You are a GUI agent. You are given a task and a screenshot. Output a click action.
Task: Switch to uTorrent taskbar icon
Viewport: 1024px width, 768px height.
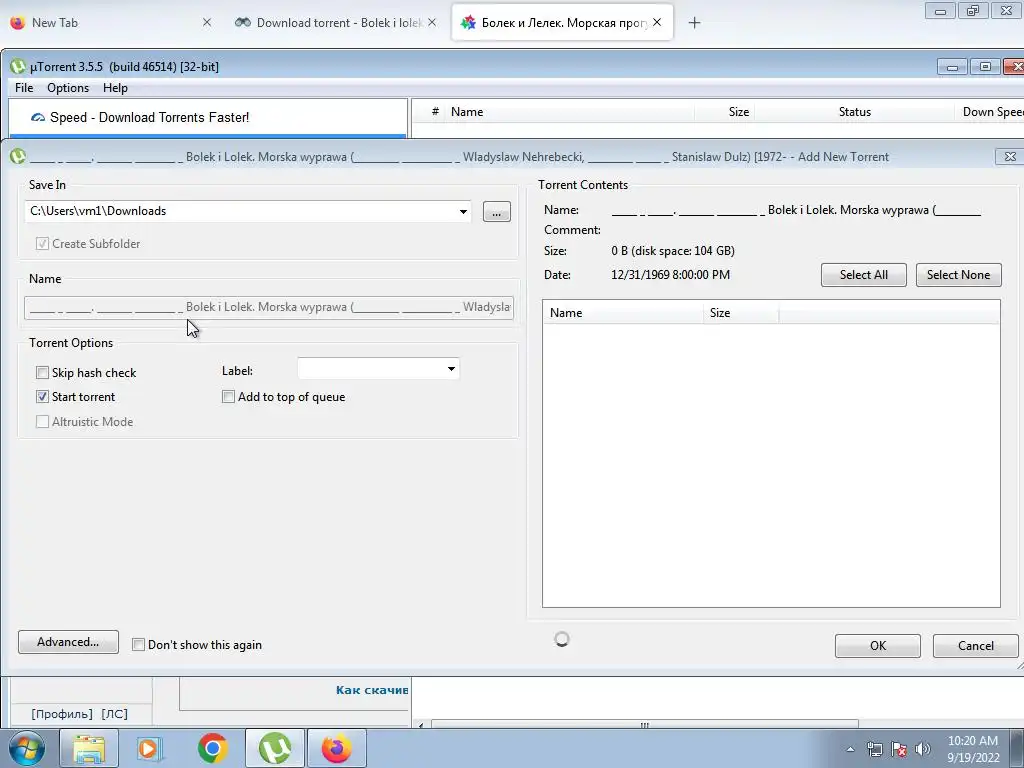coord(275,749)
